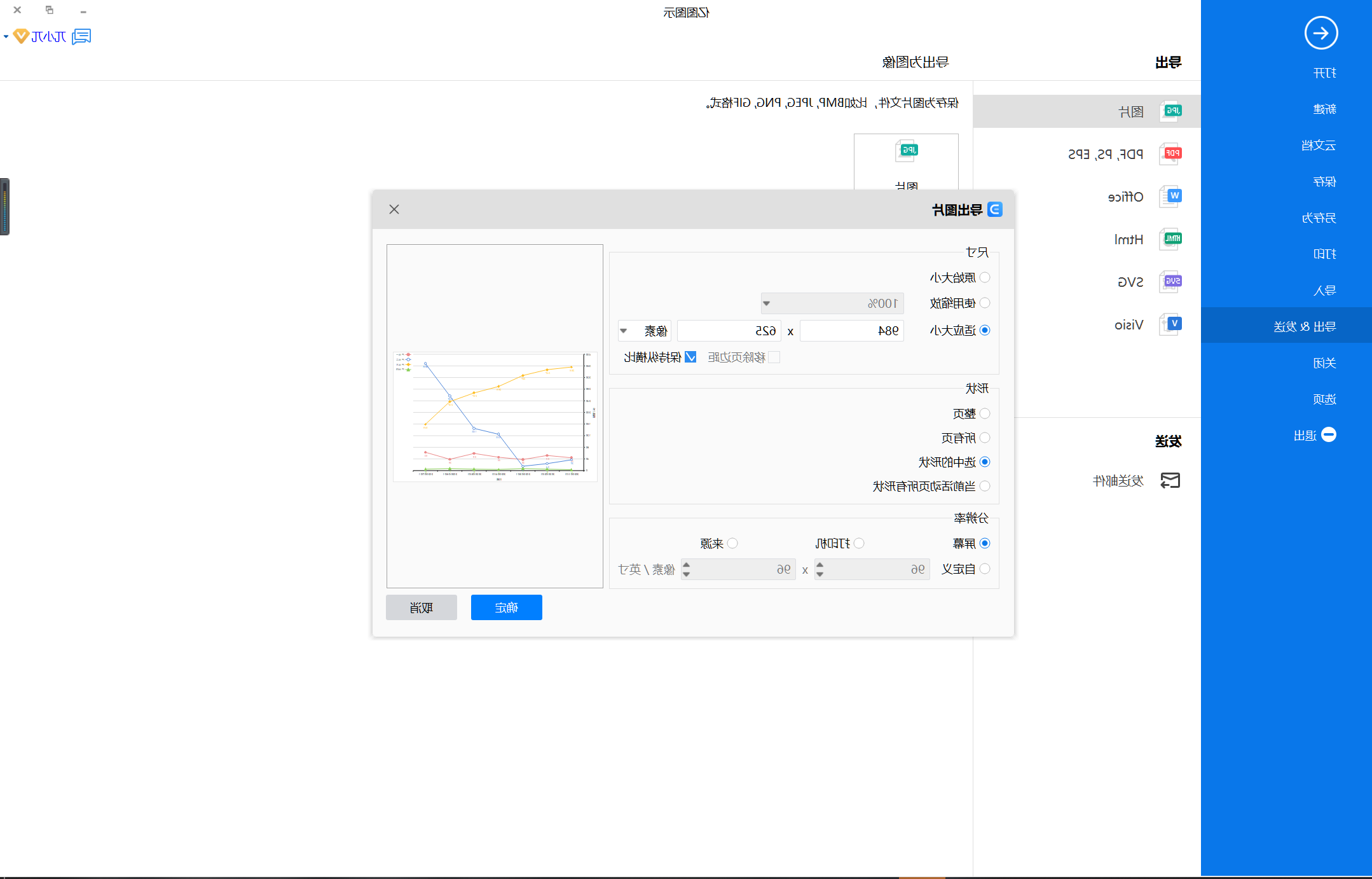Click the 发送邮件 (send email) label
The width and height of the screenshot is (1372, 879).
1118,481
